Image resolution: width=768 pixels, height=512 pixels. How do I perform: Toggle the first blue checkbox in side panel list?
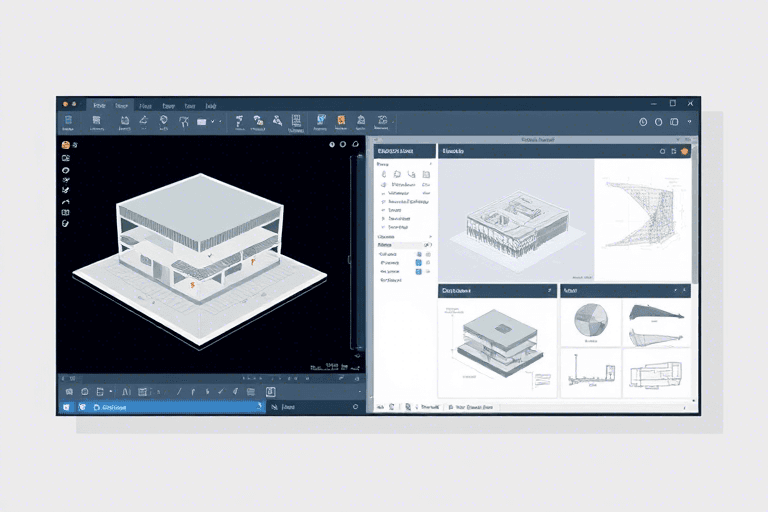point(418,254)
